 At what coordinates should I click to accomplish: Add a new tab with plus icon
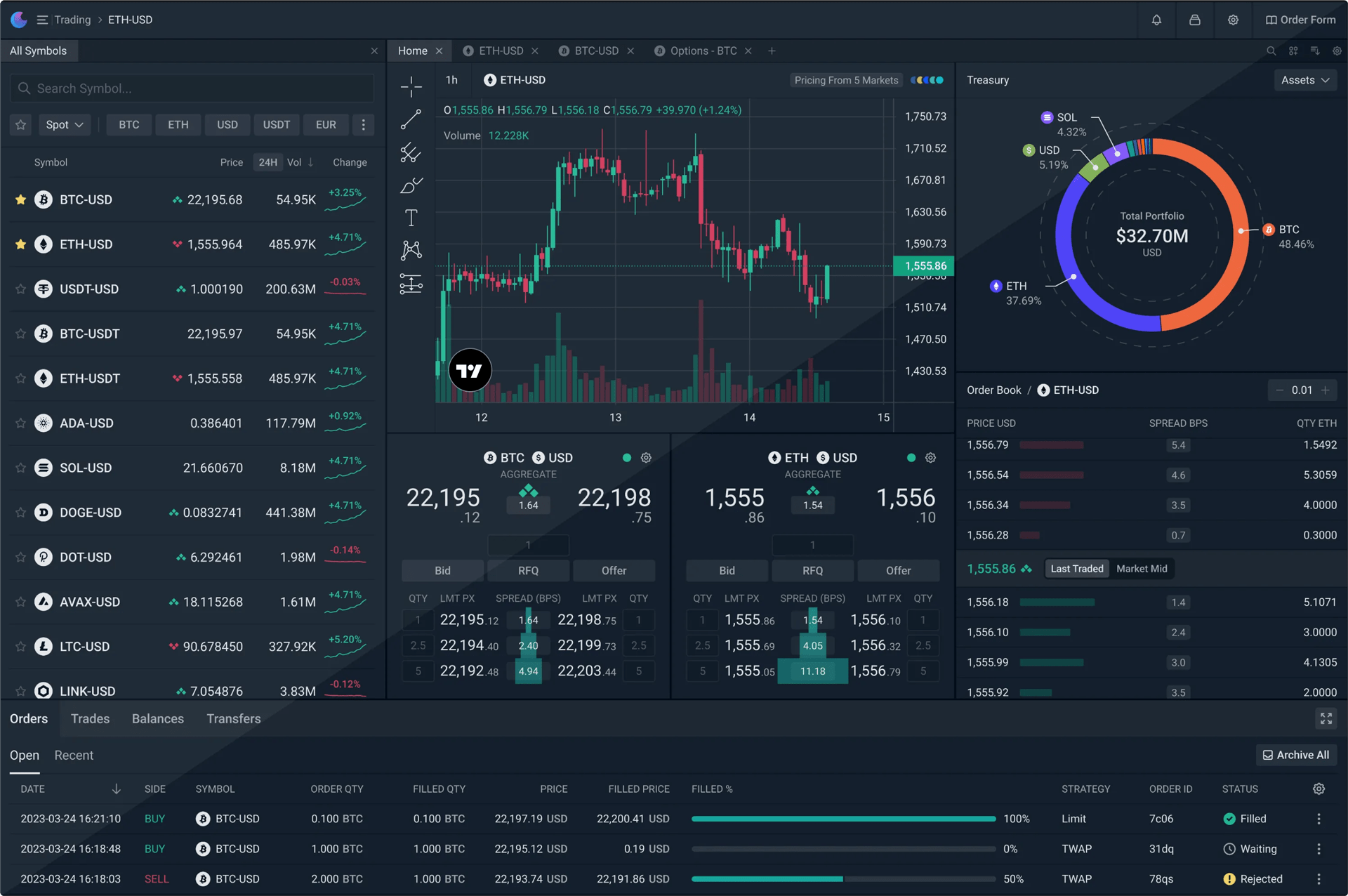(772, 51)
